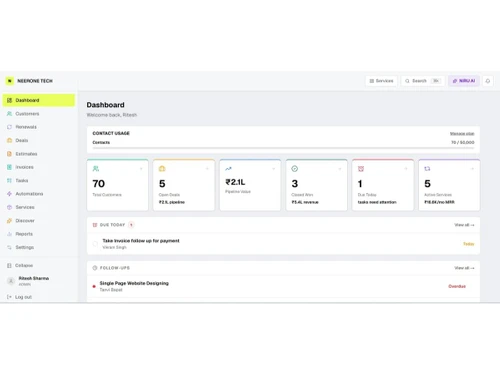
Task: View all Follow-ups
Action: (464, 268)
